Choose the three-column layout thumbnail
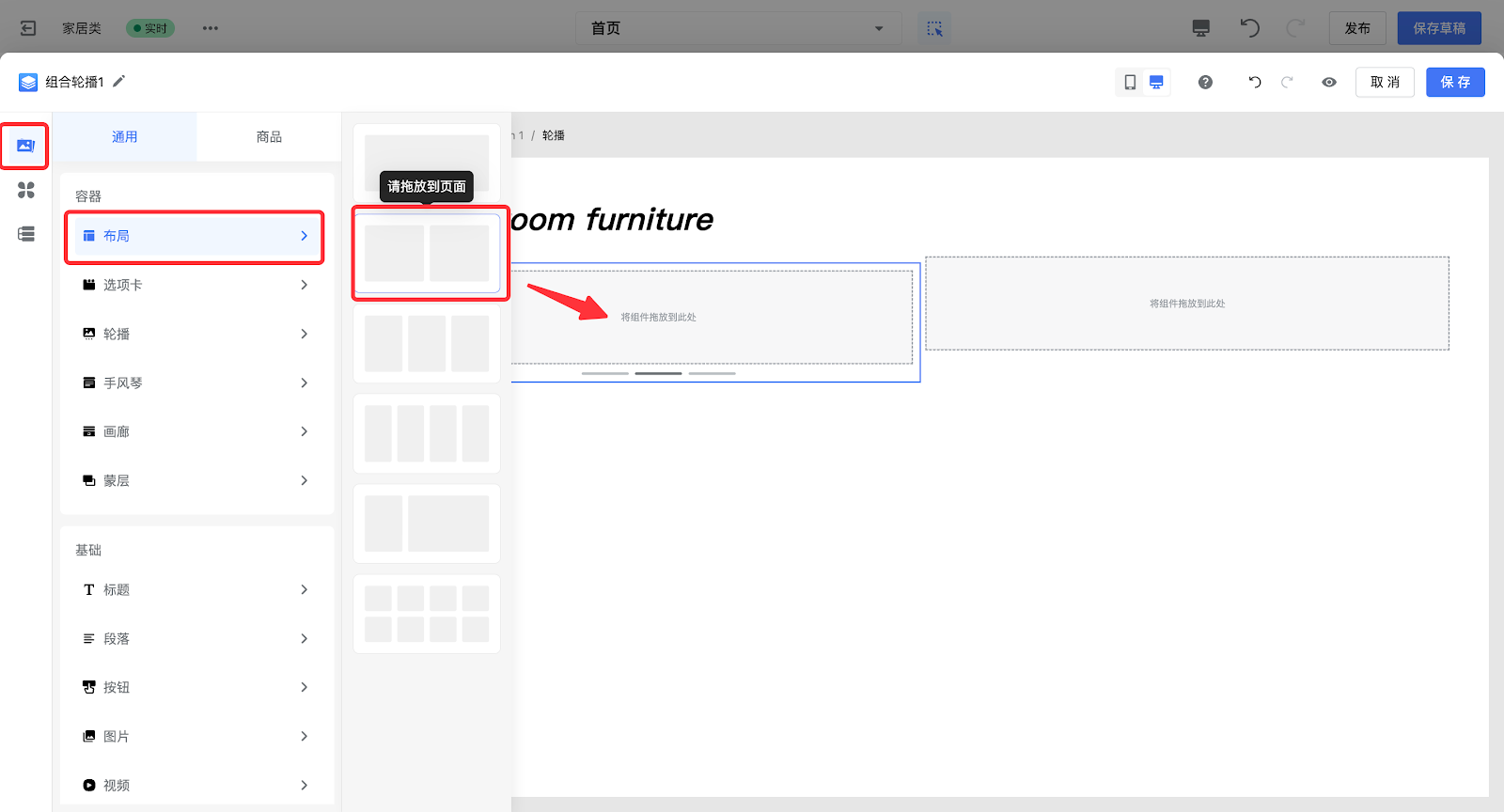The height and width of the screenshot is (812, 1504). point(427,344)
